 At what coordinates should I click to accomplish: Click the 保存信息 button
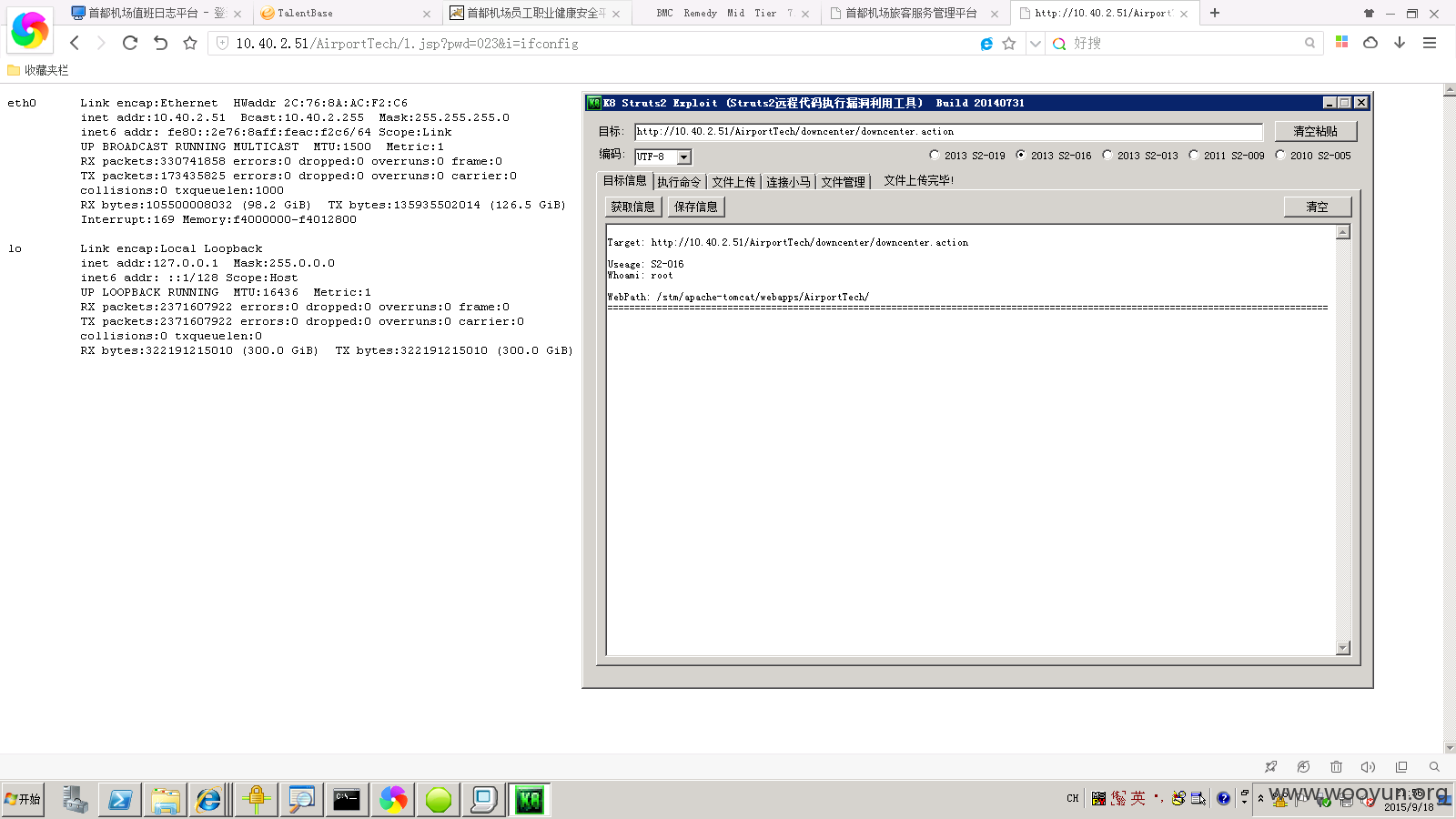696,207
